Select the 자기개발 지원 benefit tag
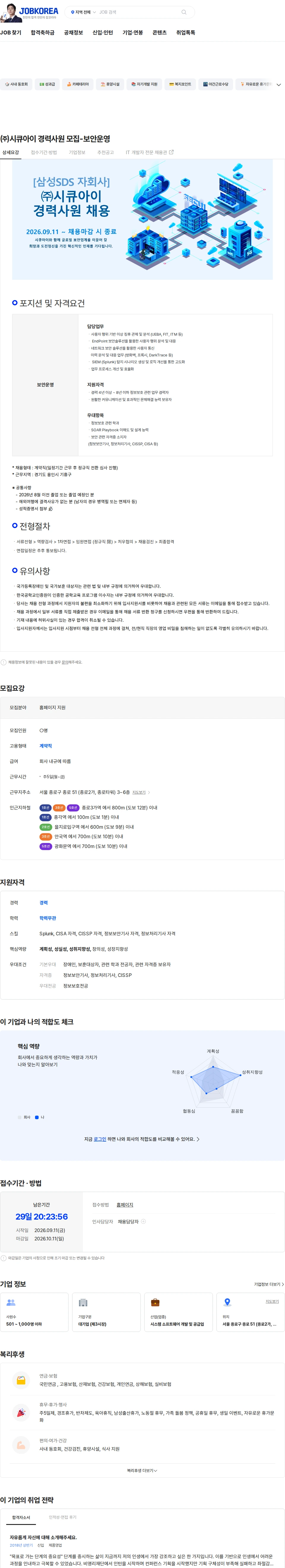The image size is (285, 1568). 144,85
